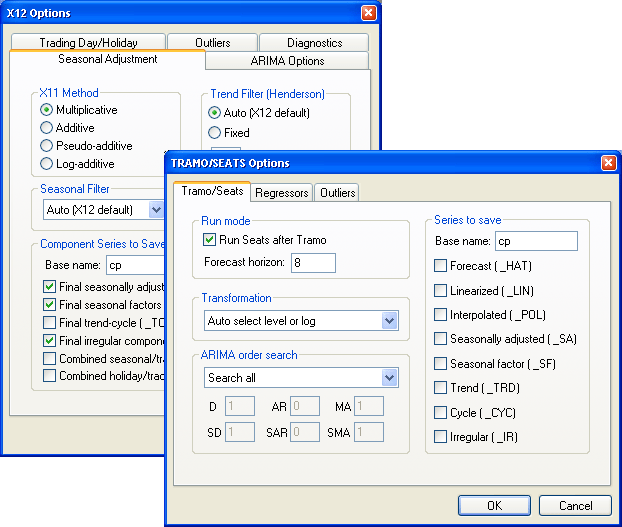The image size is (622, 527).
Task: Tick the Trend (_TRD) checkbox
Action: pyautogui.click(x=441, y=388)
